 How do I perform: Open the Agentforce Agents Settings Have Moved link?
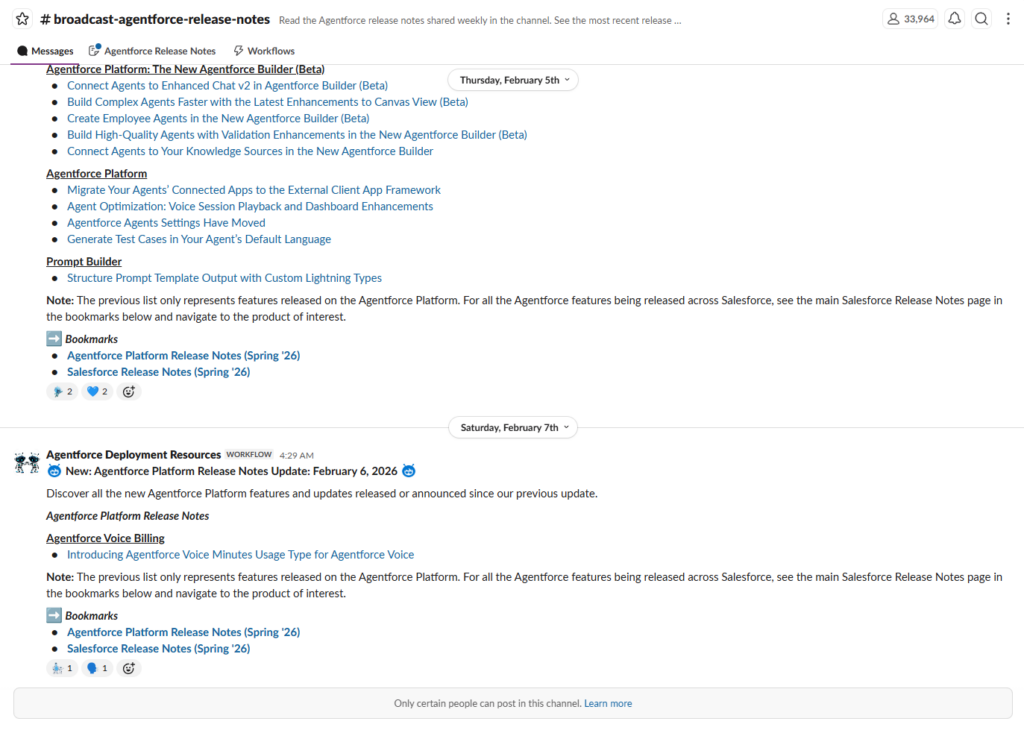[x=166, y=223]
